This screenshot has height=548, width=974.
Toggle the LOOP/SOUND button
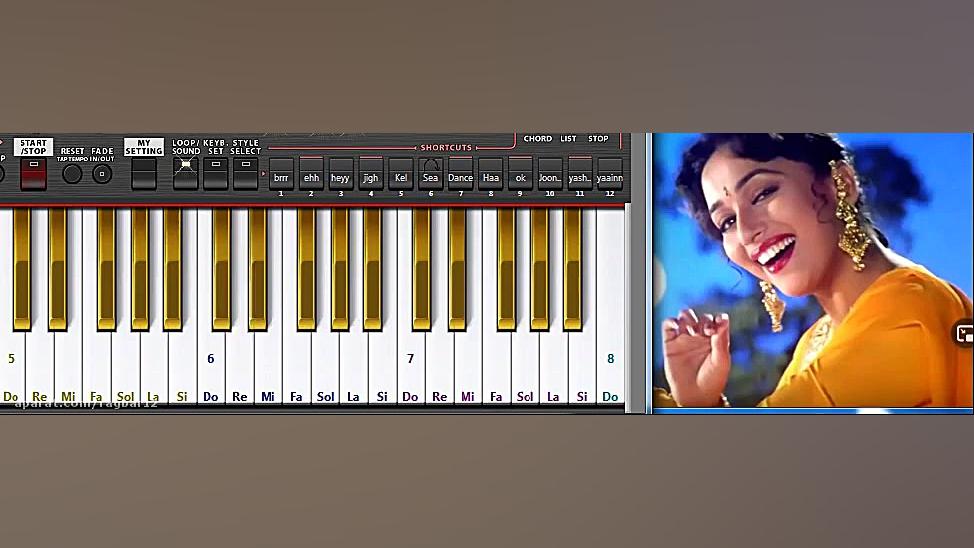(x=186, y=174)
